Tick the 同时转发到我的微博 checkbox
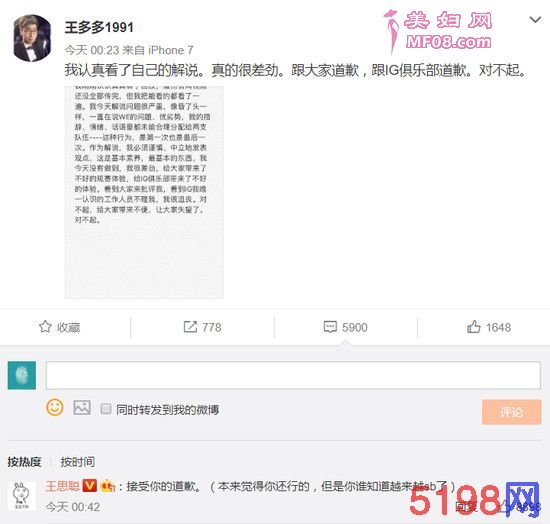Viewport: 550px width, 524px height. coord(106,409)
